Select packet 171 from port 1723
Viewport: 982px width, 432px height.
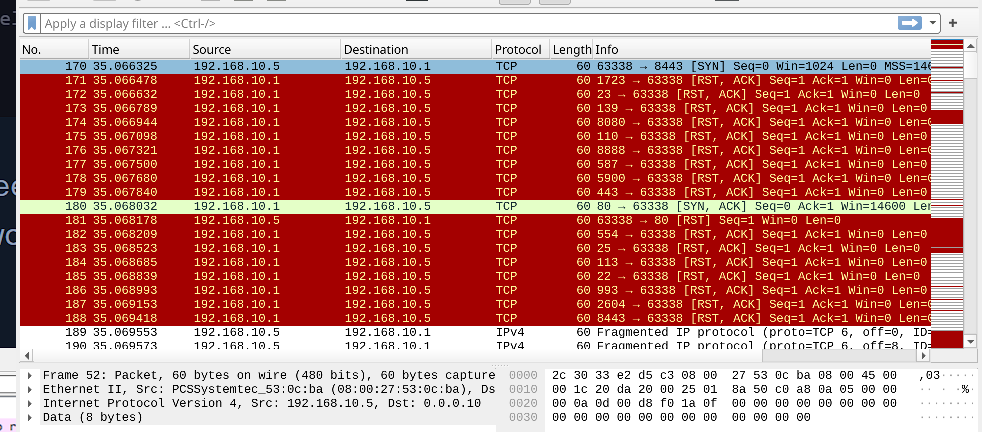tap(475, 80)
